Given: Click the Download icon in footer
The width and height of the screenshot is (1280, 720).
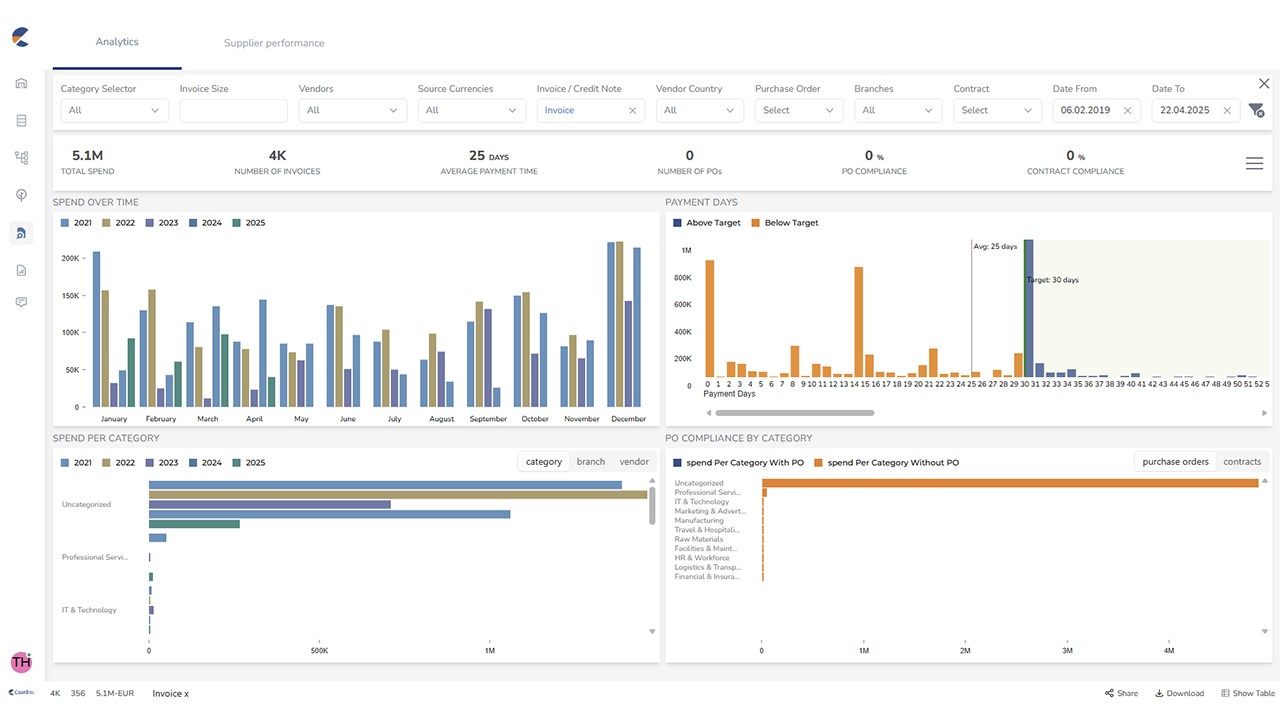Looking at the screenshot, I should pyautogui.click(x=1179, y=693).
